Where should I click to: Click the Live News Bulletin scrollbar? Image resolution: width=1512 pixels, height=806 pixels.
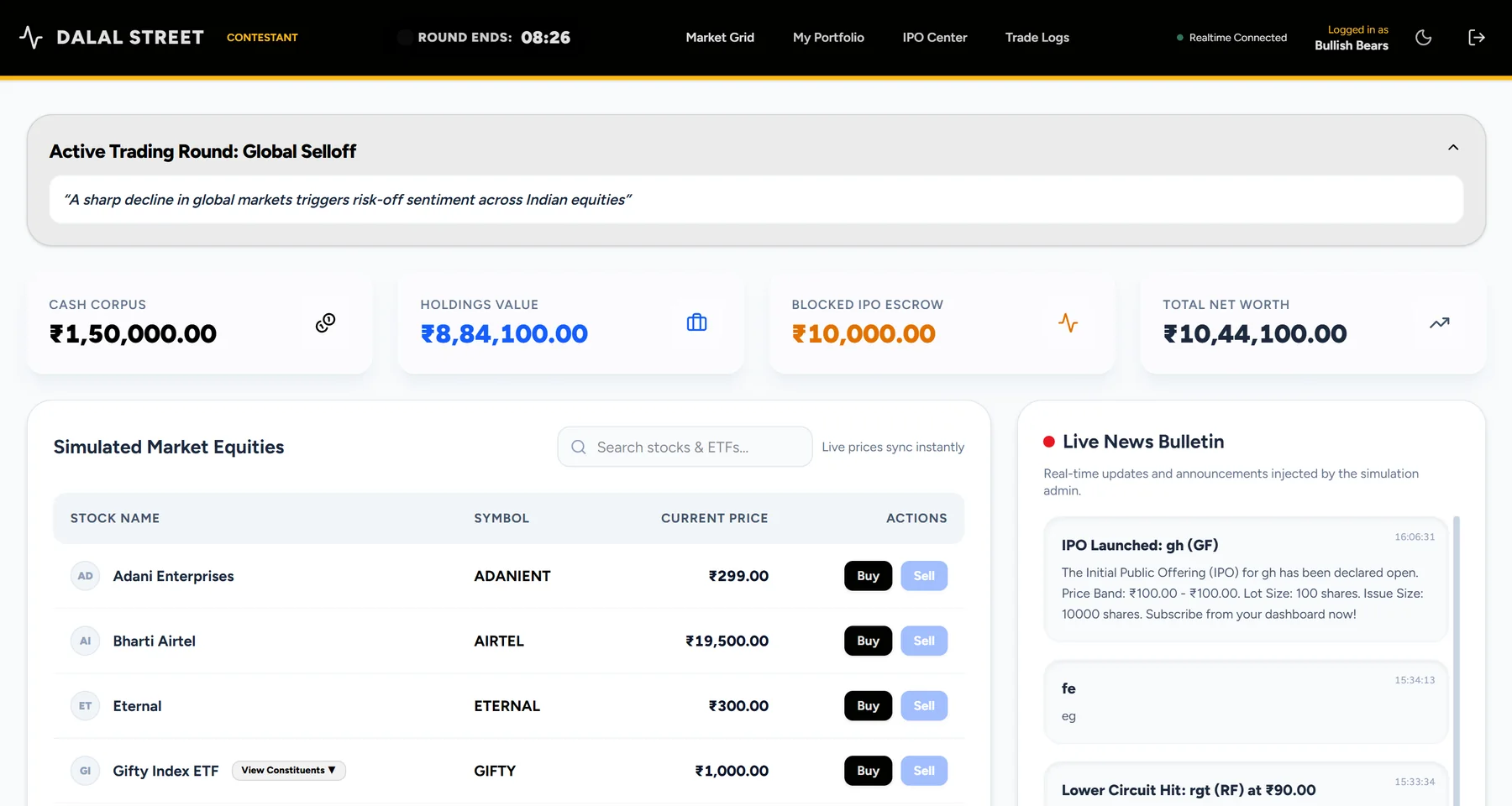1457,662
